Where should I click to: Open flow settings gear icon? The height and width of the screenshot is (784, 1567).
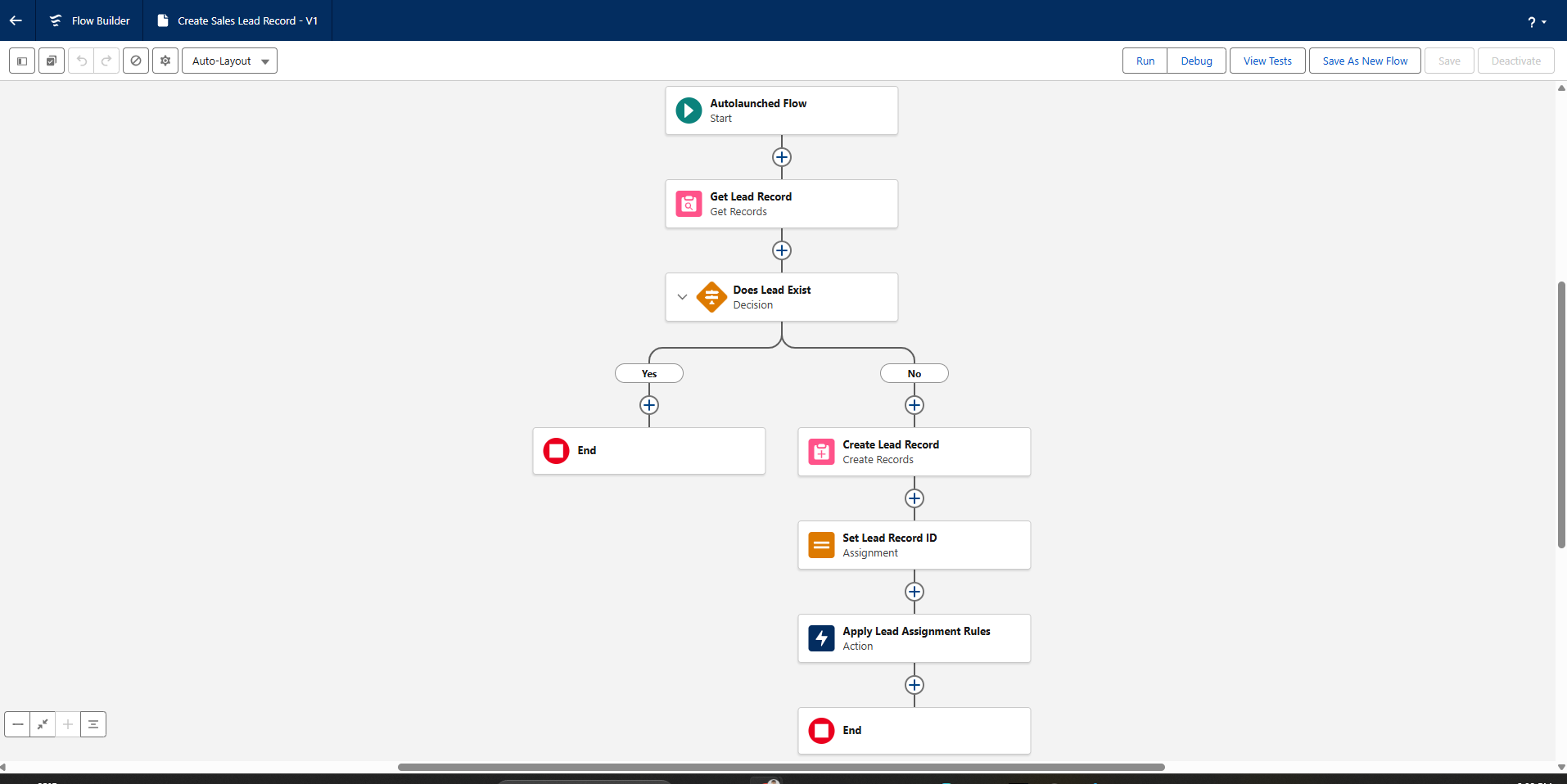point(165,61)
